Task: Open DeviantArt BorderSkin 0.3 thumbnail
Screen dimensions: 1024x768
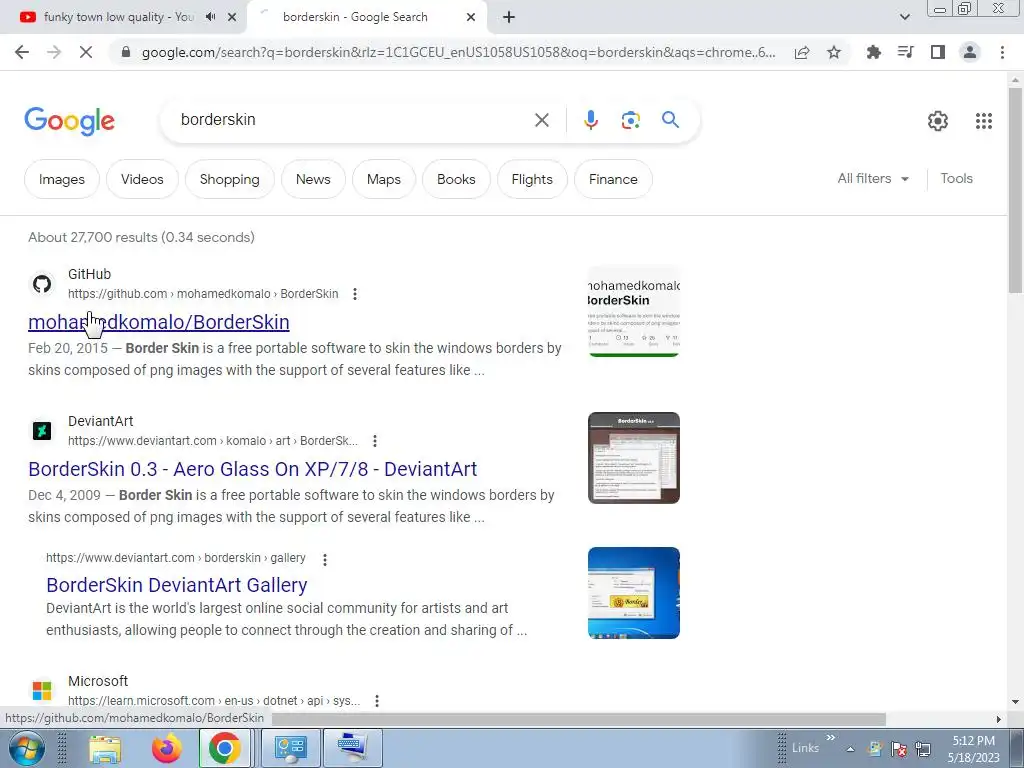Action: pyautogui.click(x=633, y=458)
